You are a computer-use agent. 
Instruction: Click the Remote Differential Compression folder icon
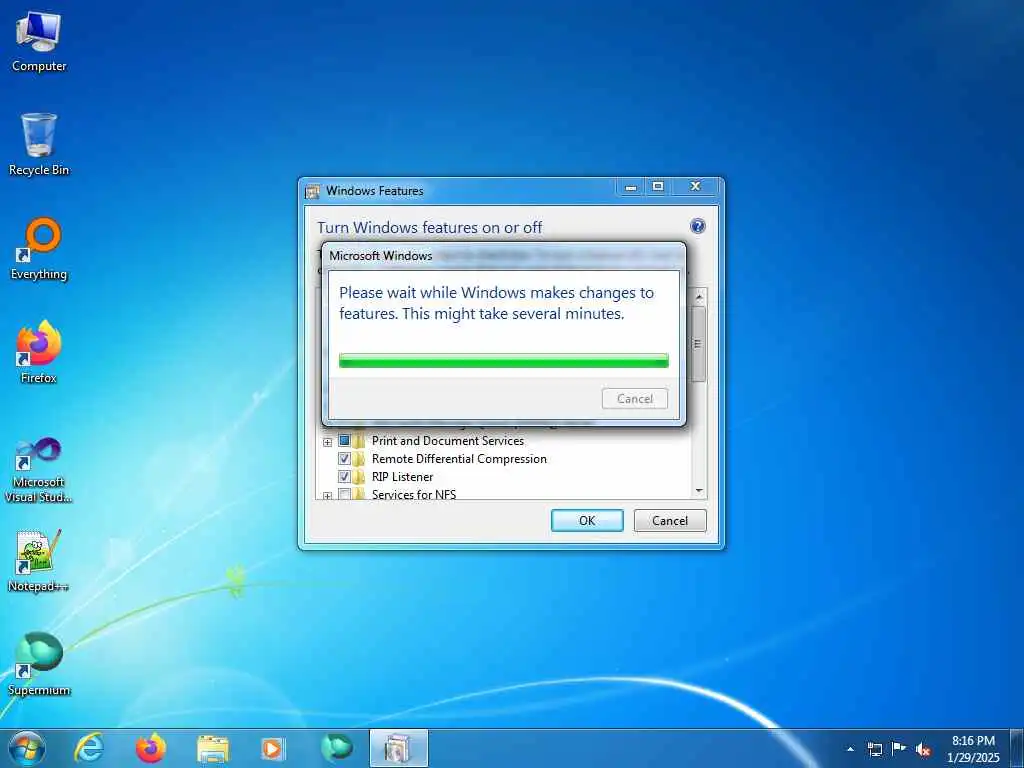[359, 458]
